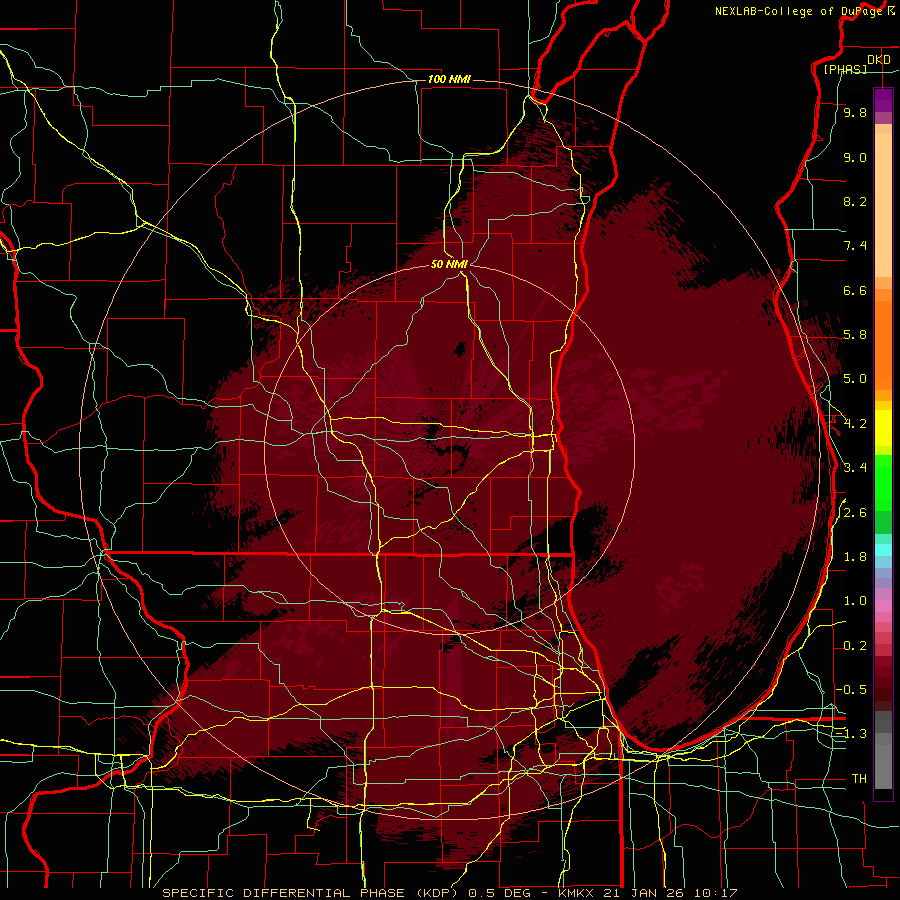Click the 9.0 scale value label
The height and width of the screenshot is (900, 900).
click(x=855, y=157)
